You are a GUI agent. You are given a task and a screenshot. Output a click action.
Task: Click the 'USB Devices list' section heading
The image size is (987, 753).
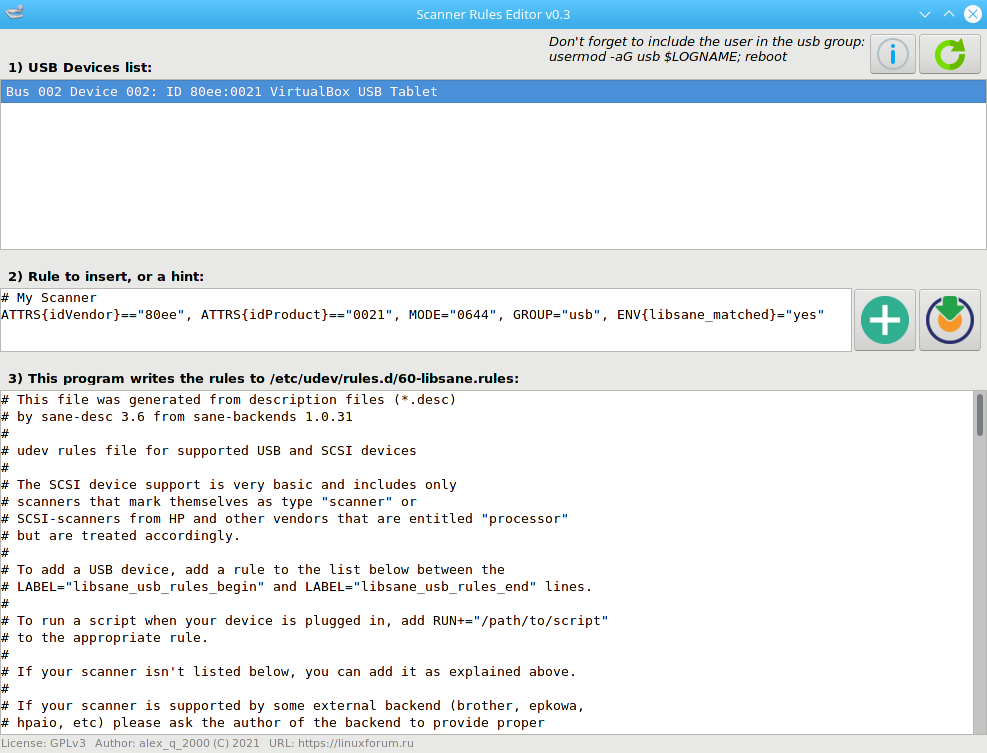point(80,68)
